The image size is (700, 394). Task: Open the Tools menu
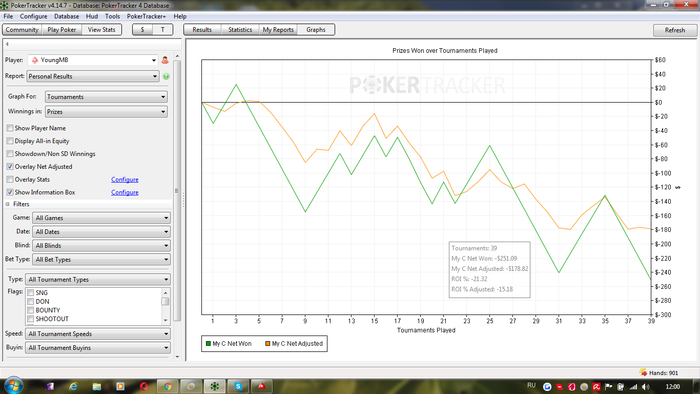tap(112, 17)
